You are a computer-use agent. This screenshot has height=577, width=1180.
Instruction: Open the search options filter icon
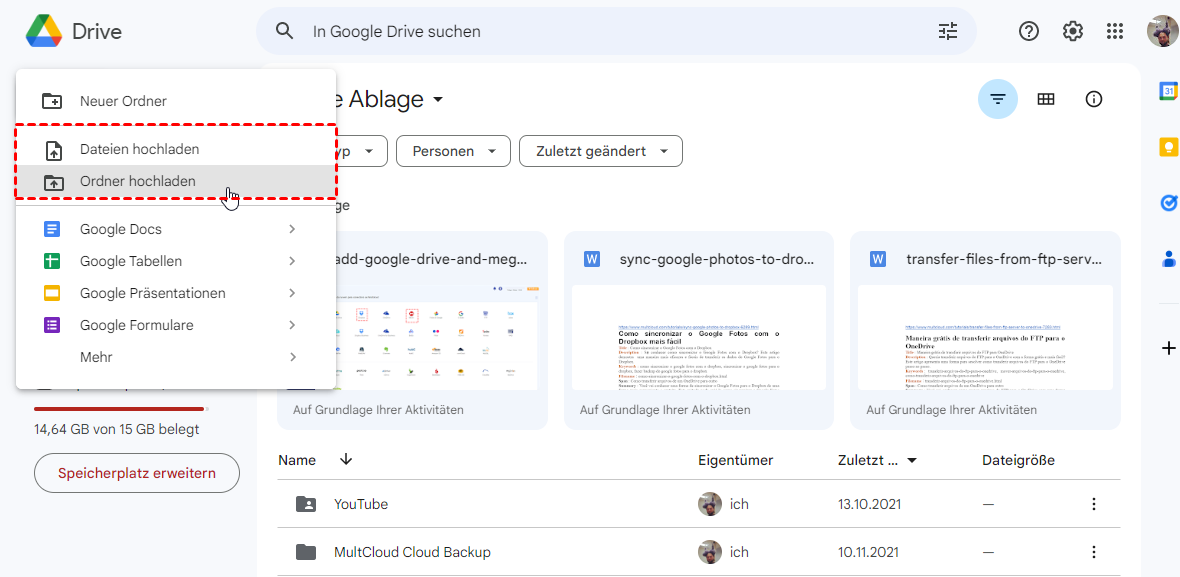click(947, 31)
